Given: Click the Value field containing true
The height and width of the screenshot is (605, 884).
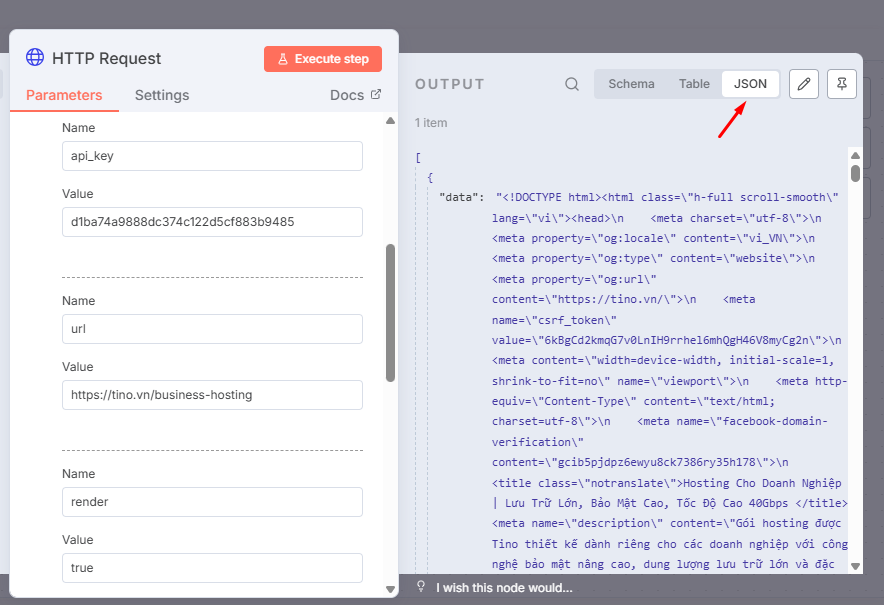Looking at the screenshot, I should 212,568.
